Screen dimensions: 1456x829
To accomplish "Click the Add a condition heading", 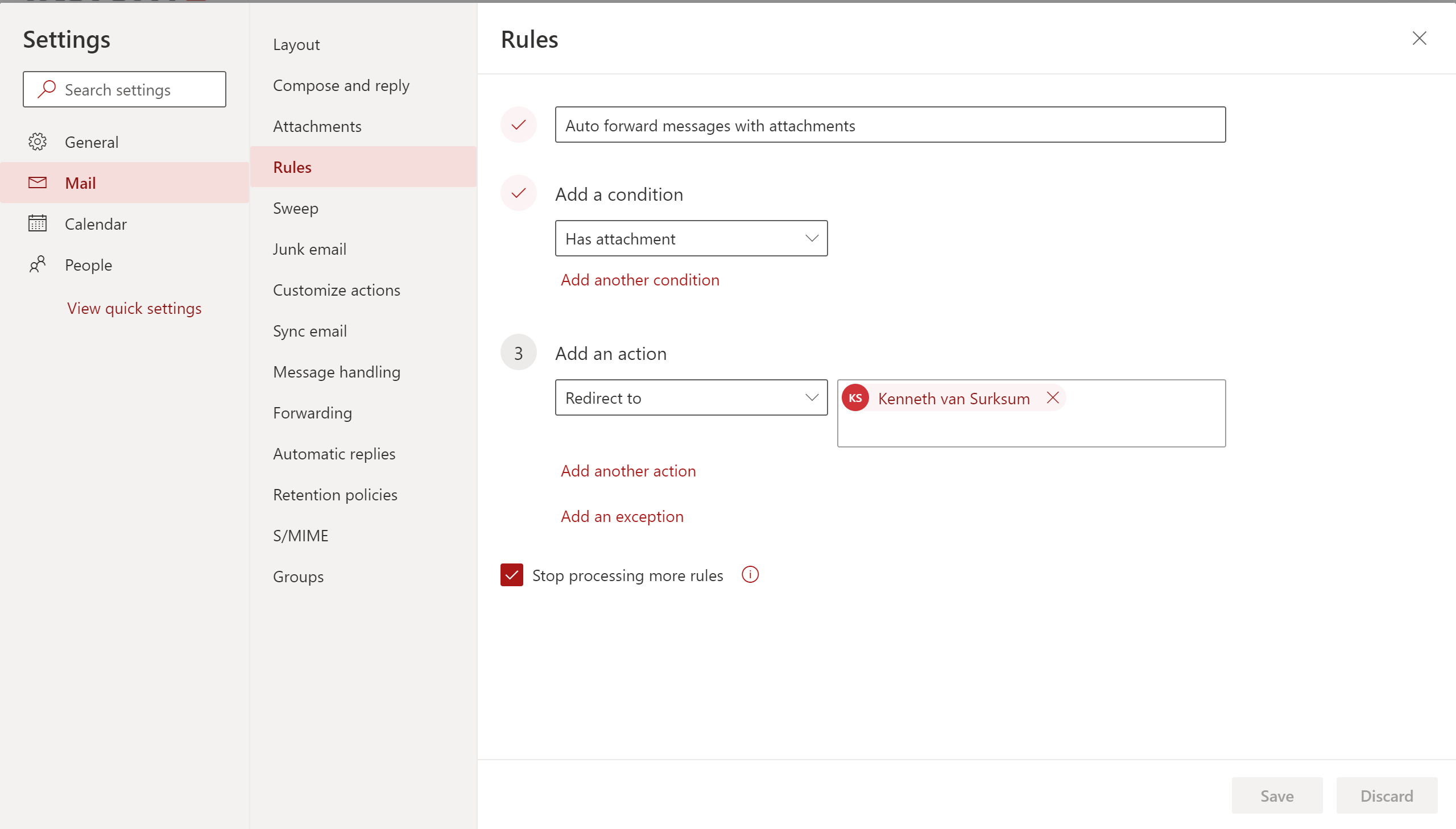I will [619, 194].
